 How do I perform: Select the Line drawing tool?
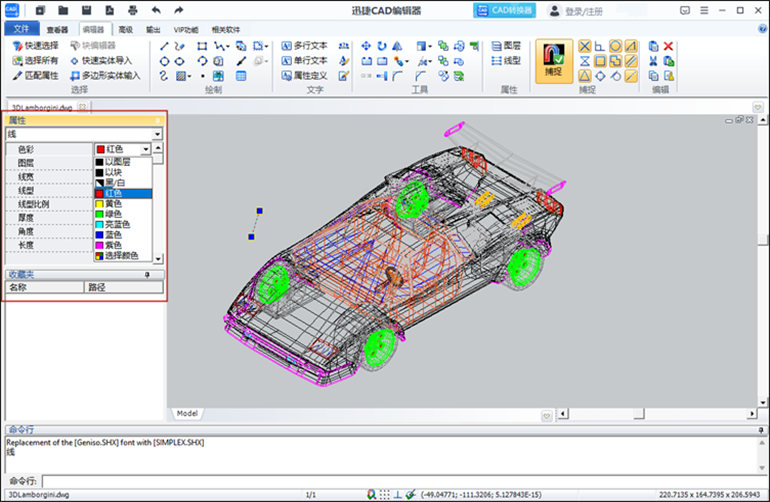tap(165, 46)
